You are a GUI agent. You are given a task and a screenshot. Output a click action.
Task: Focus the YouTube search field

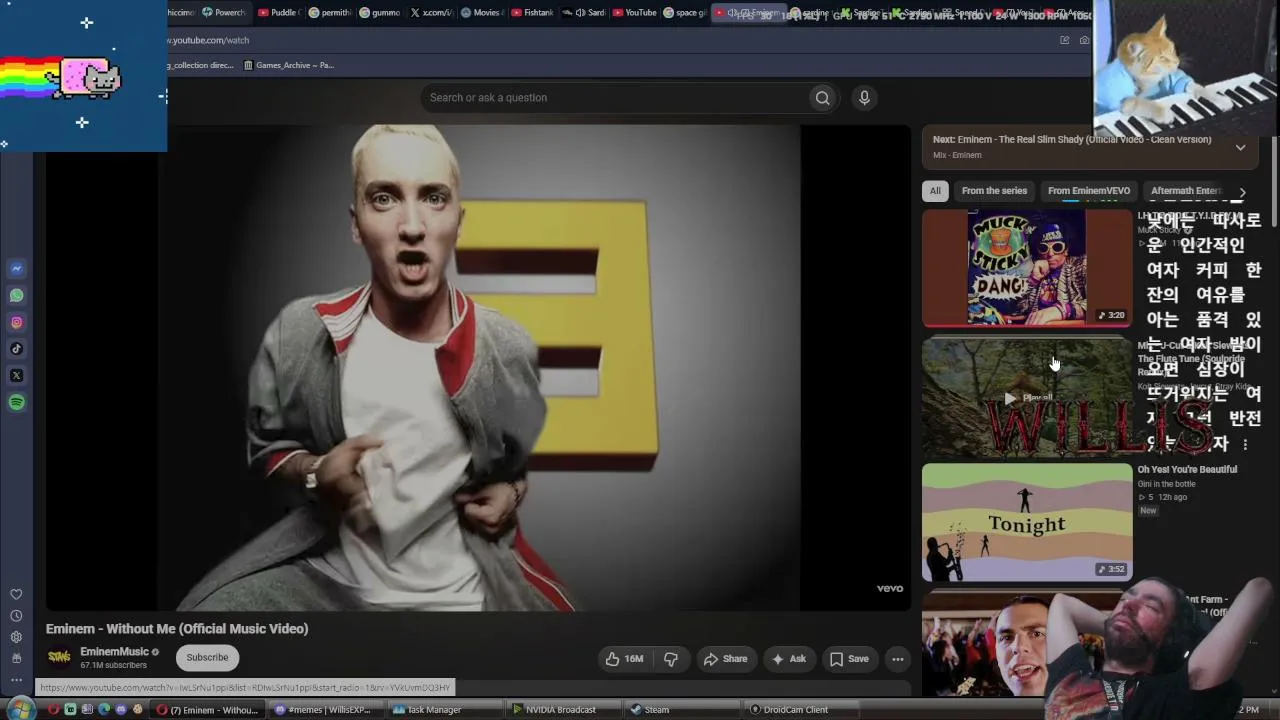click(614, 98)
